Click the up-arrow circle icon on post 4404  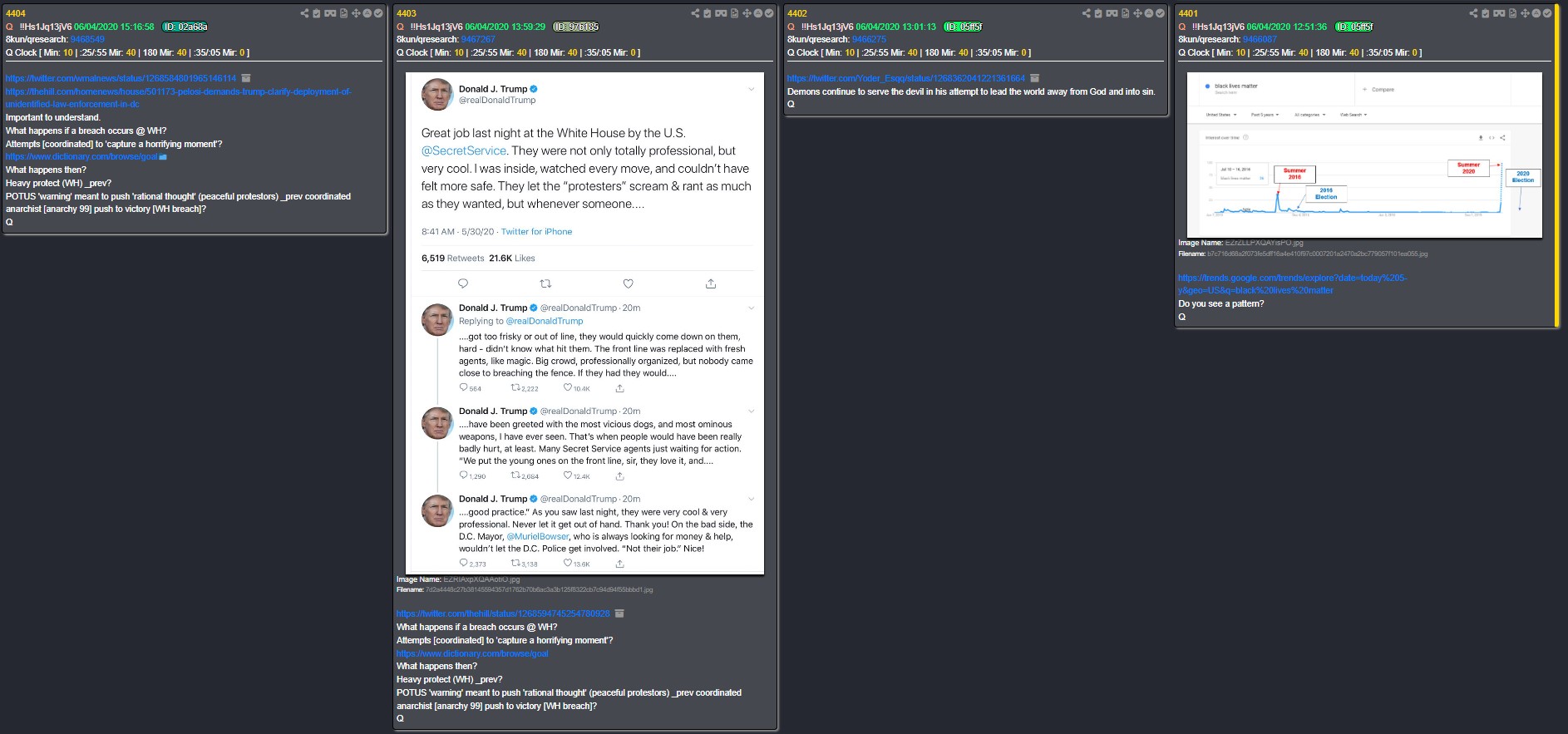tap(367, 13)
